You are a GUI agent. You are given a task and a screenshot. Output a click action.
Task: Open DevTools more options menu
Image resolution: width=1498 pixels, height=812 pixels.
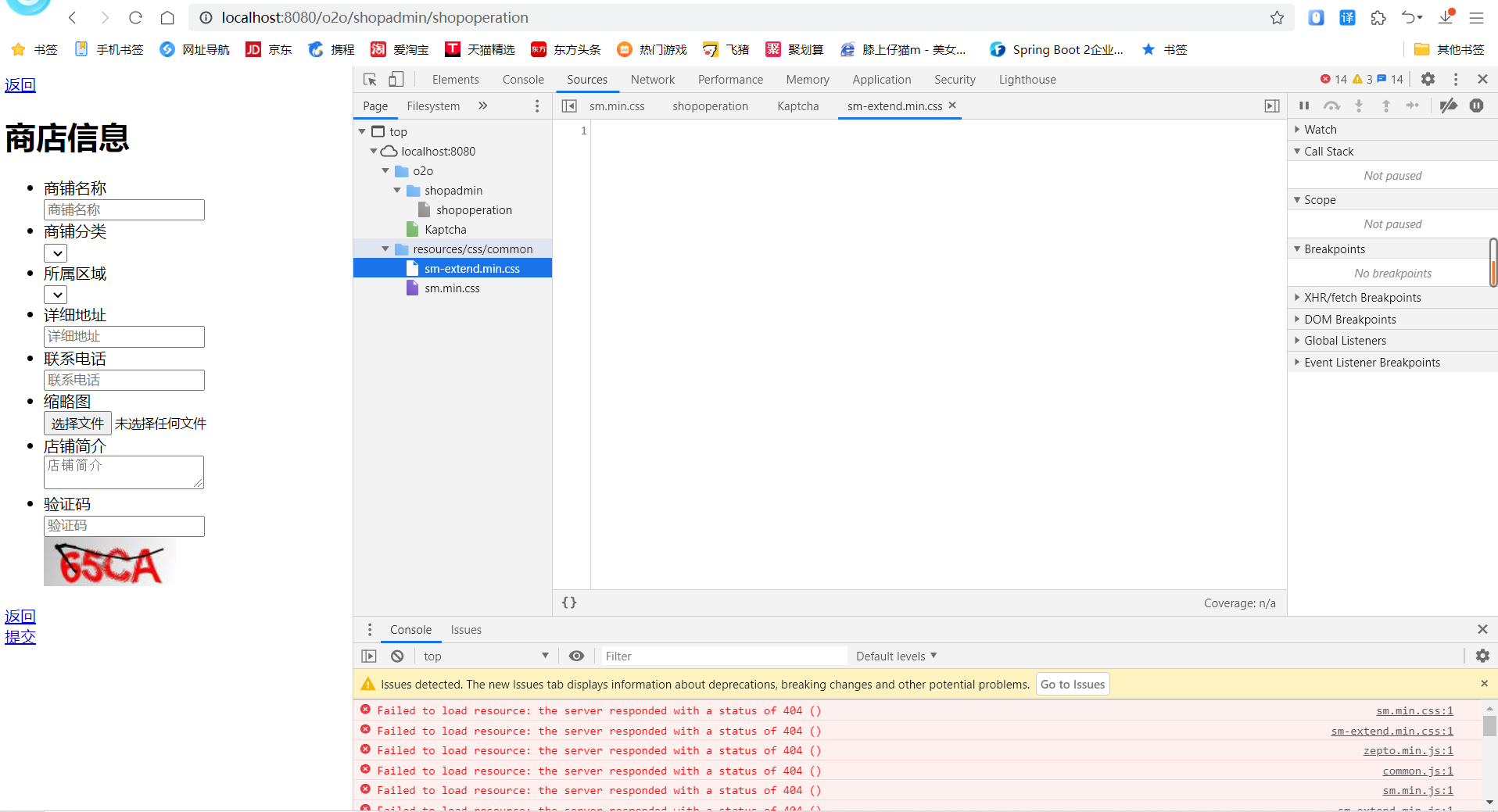point(1455,79)
